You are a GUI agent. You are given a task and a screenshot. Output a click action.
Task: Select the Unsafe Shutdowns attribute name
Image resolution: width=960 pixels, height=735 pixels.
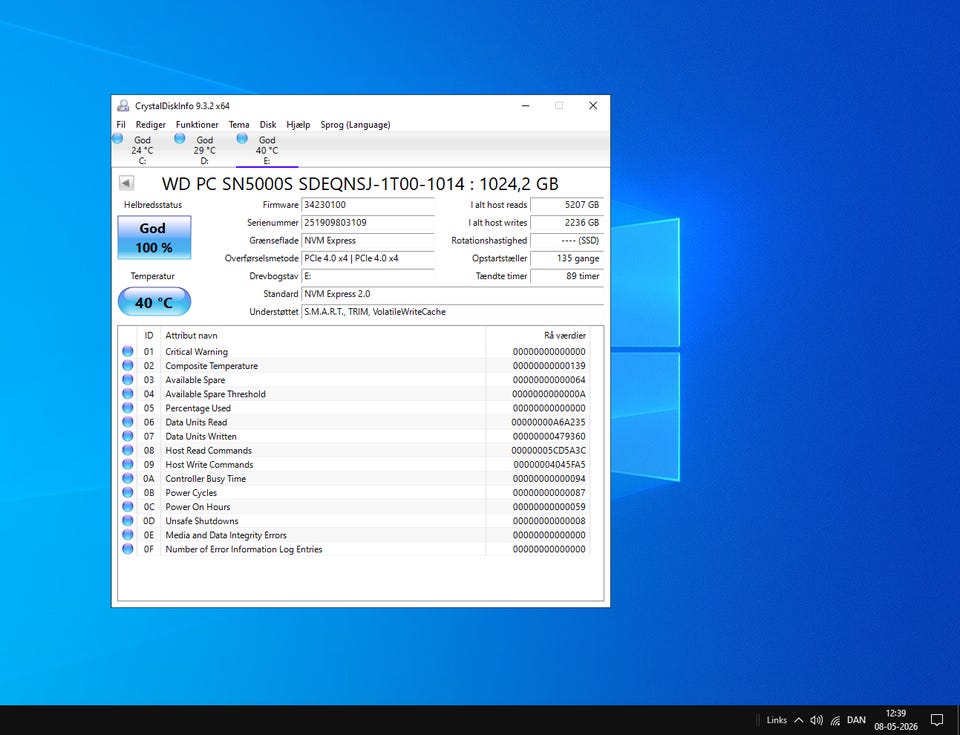[x=202, y=521]
